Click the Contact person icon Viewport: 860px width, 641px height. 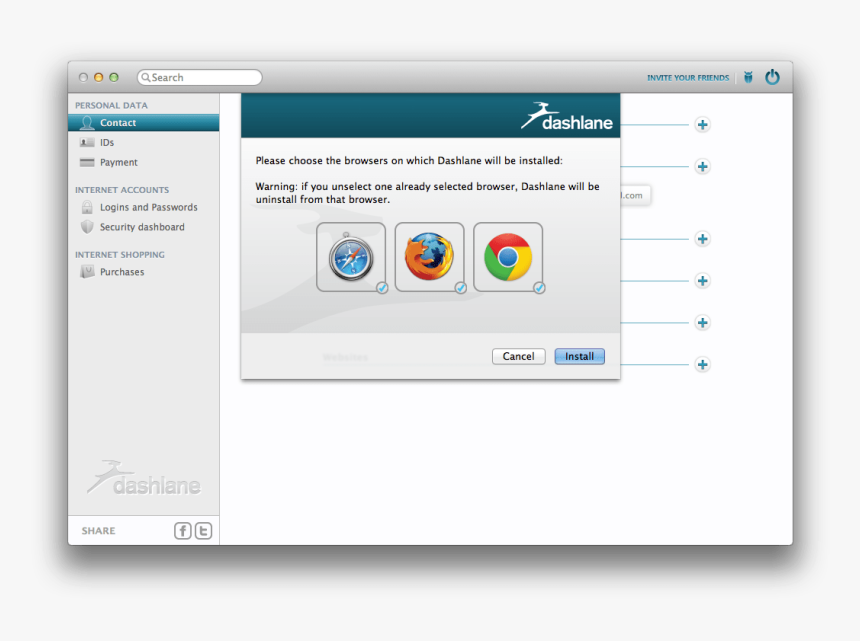tap(87, 123)
